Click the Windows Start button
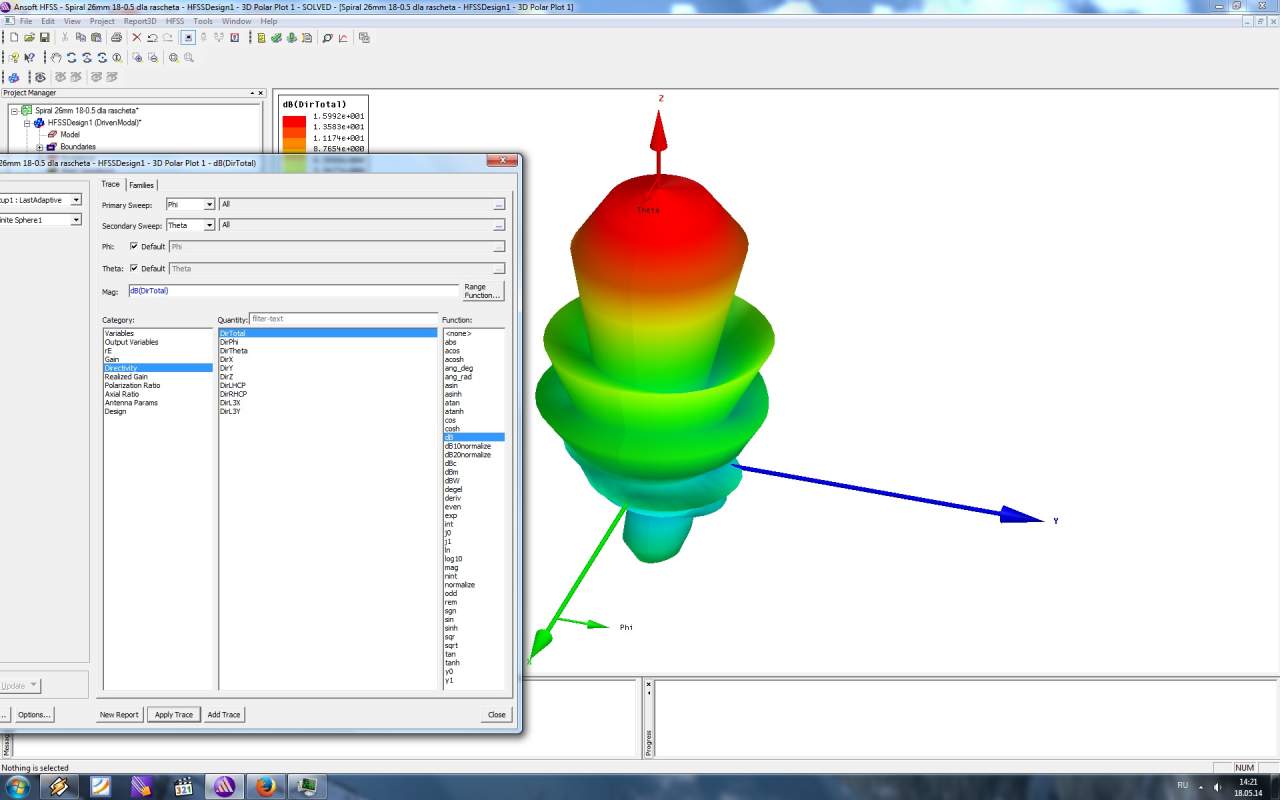Image resolution: width=1280 pixels, height=800 pixels. [17, 786]
